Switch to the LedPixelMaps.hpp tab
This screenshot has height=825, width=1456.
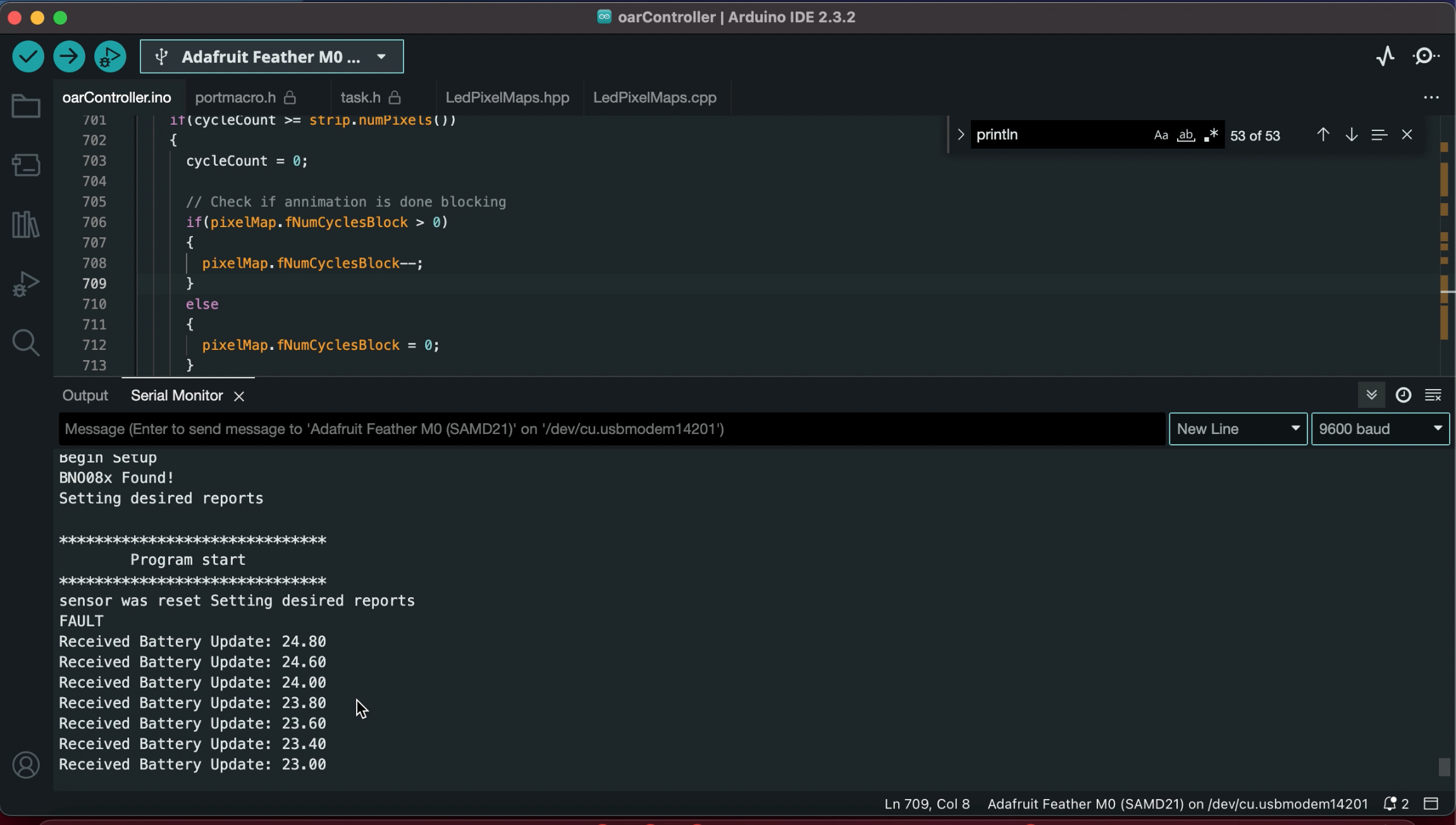click(507, 97)
